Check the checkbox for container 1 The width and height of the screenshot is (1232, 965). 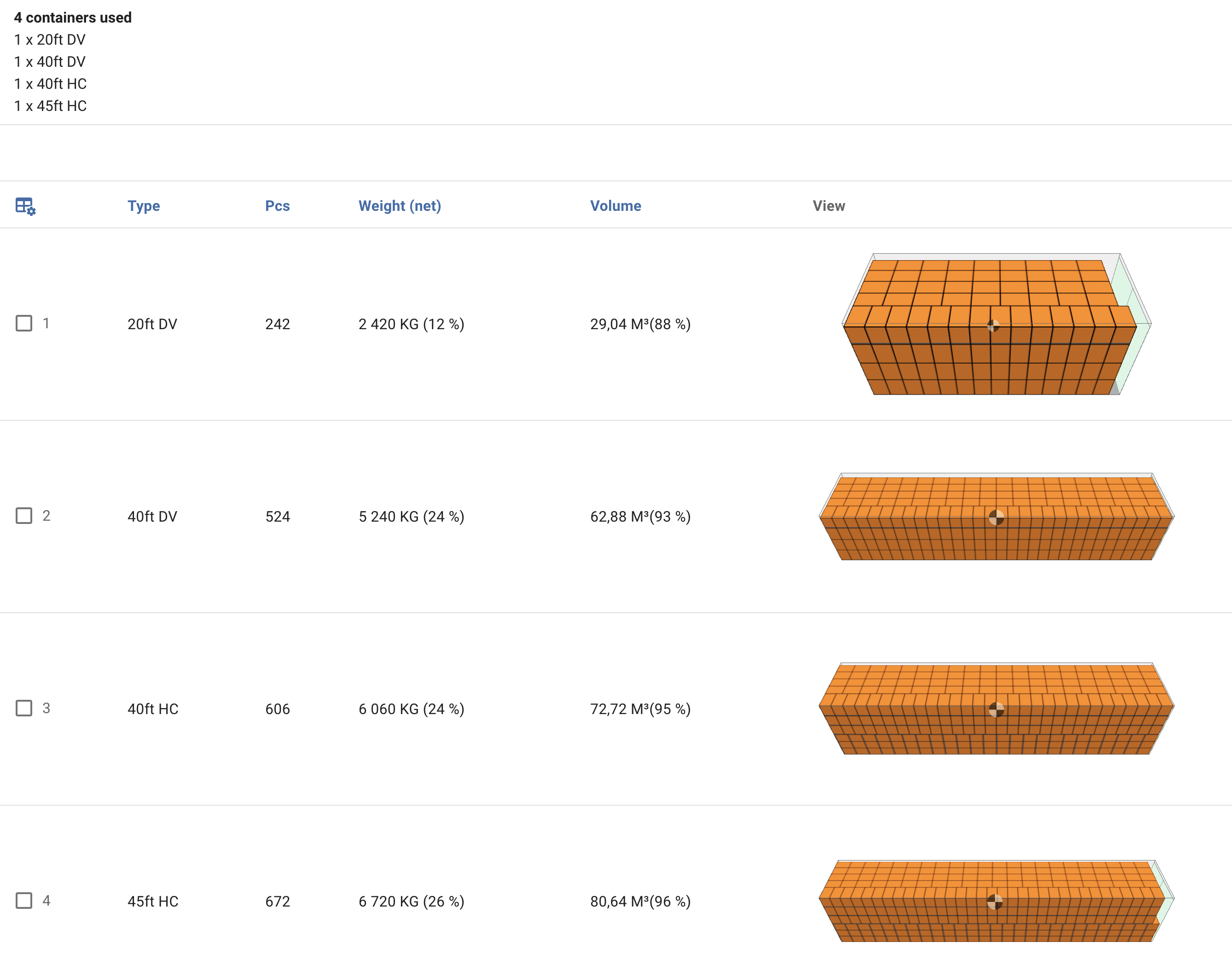[x=24, y=323]
